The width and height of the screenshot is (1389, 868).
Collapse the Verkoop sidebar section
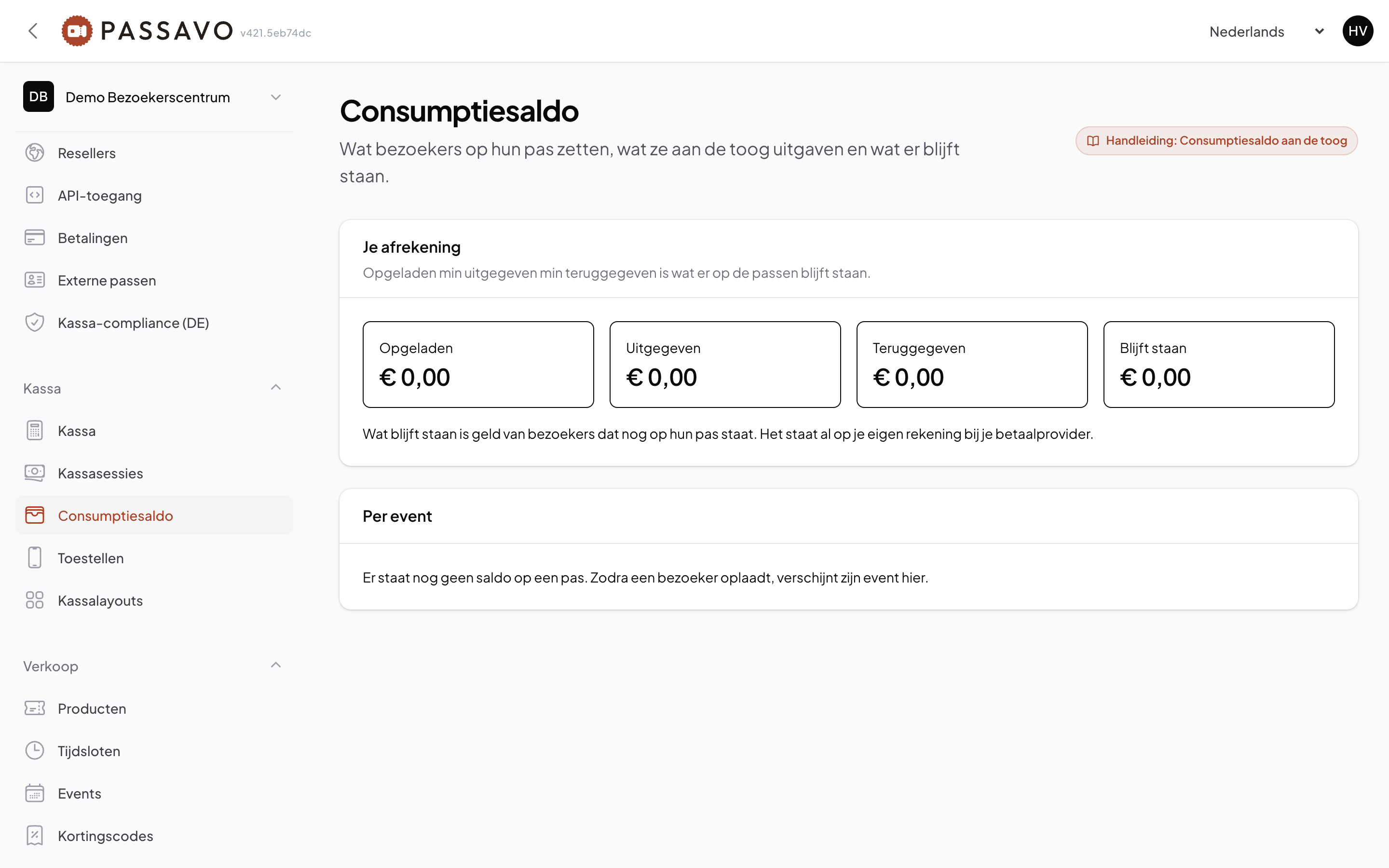coord(275,666)
